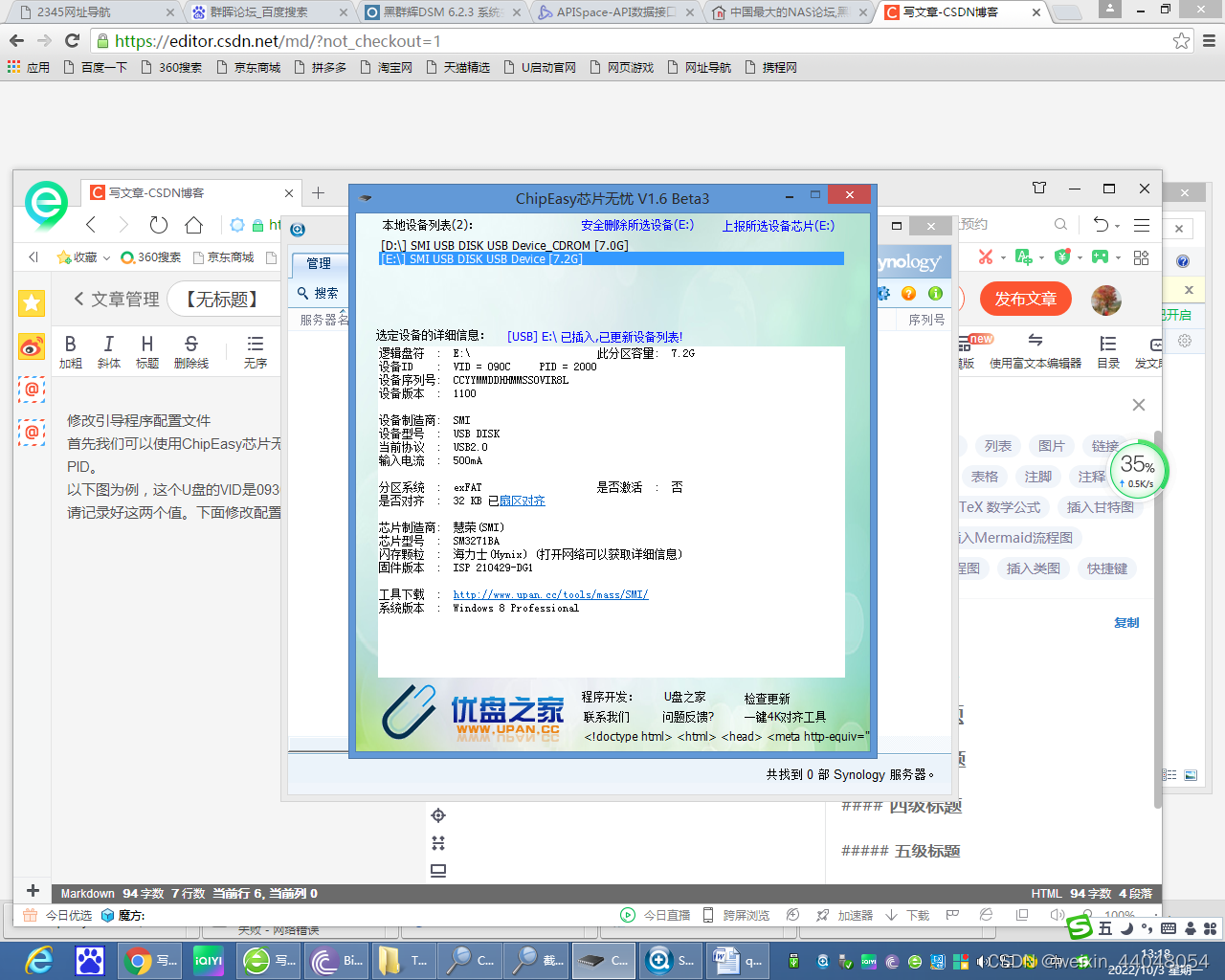1225x980 pixels.
Task: Click the 搜索 search button in Synology Assistant
Action: 318,293
